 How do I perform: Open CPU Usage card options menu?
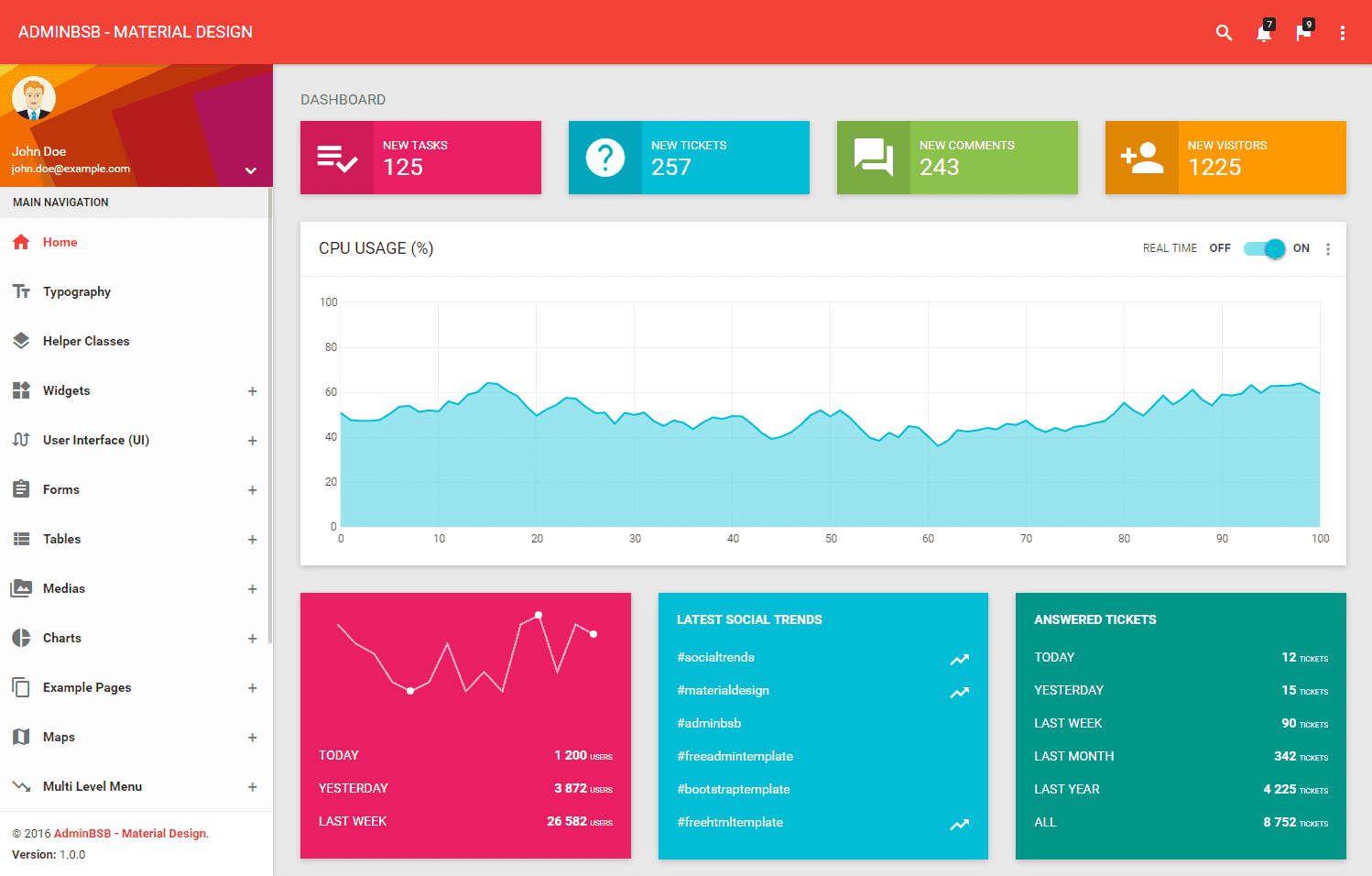1328,248
